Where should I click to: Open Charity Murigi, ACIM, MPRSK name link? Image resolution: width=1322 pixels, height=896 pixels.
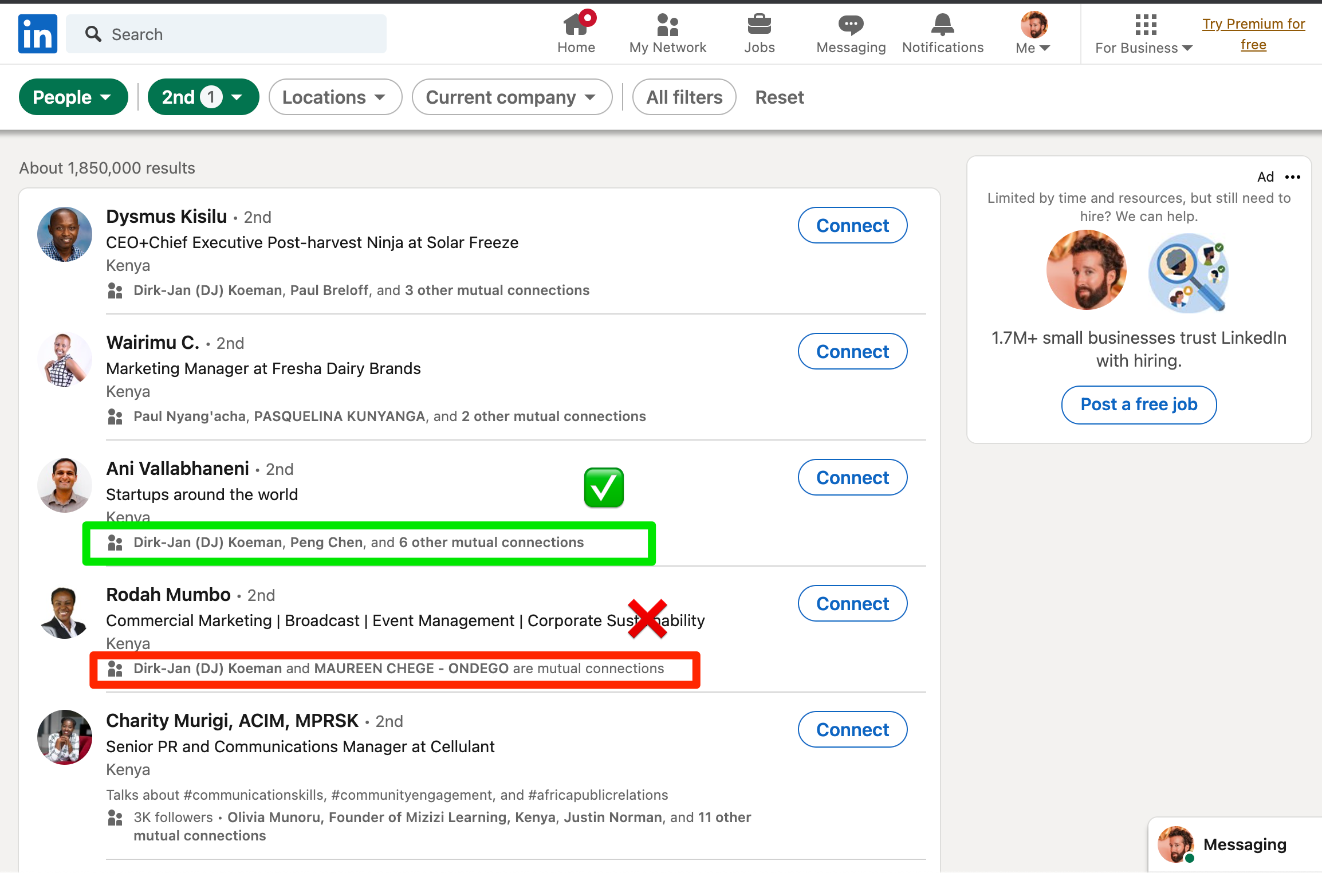tap(233, 721)
